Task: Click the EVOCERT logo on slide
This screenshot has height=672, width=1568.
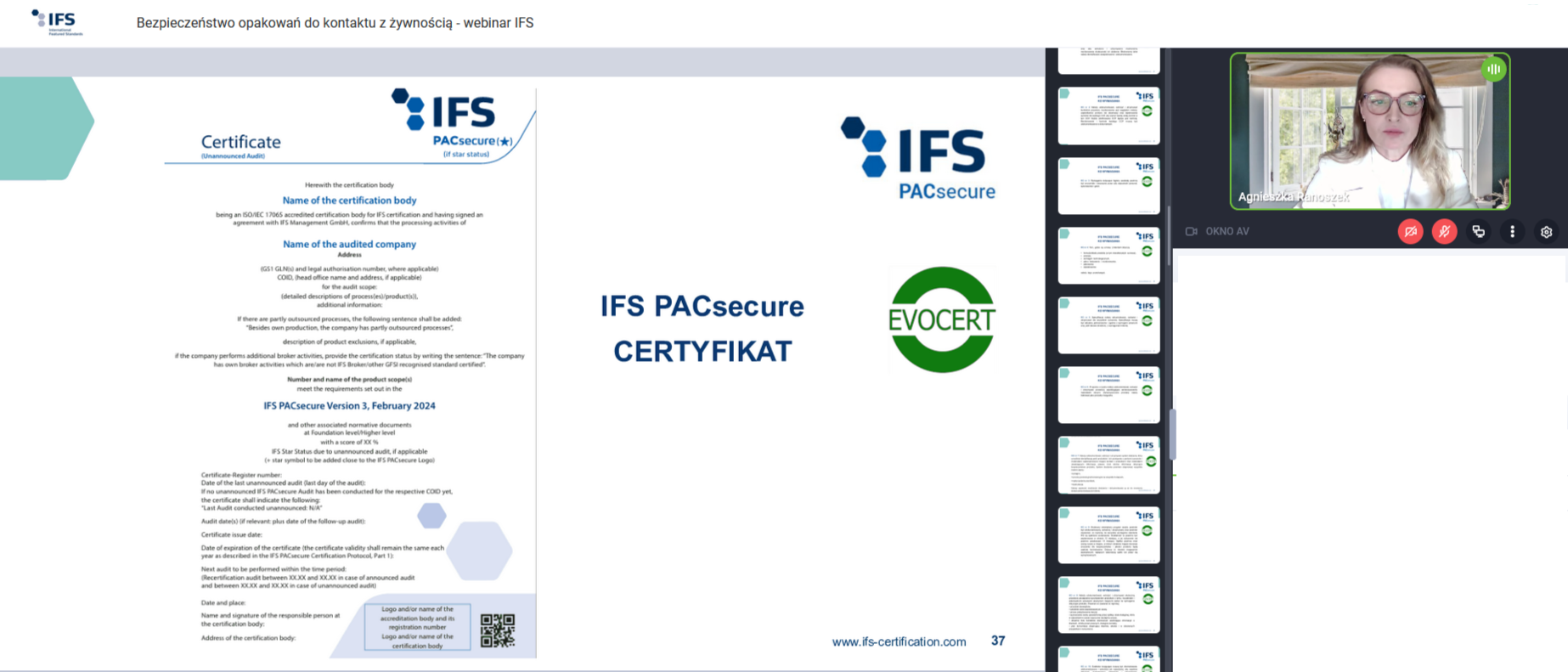Action: pyautogui.click(x=941, y=319)
